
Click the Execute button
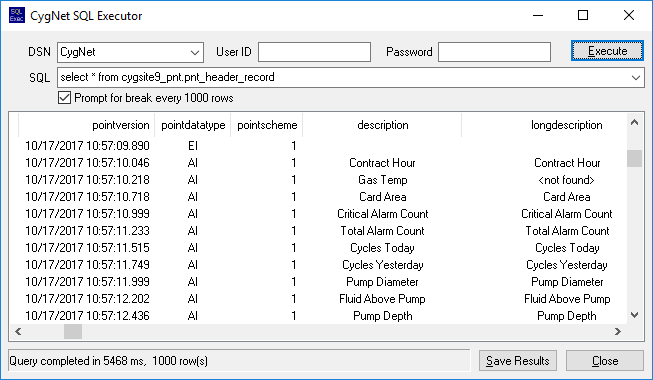607,51
